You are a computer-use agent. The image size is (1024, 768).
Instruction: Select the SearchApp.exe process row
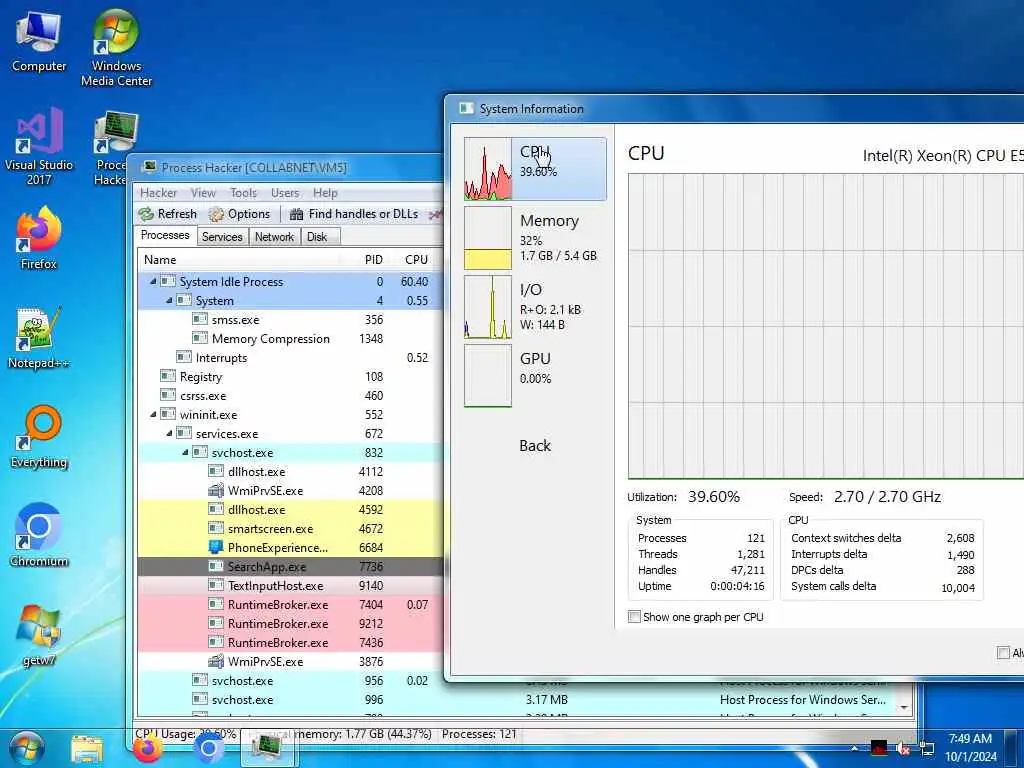coord(290,566)
